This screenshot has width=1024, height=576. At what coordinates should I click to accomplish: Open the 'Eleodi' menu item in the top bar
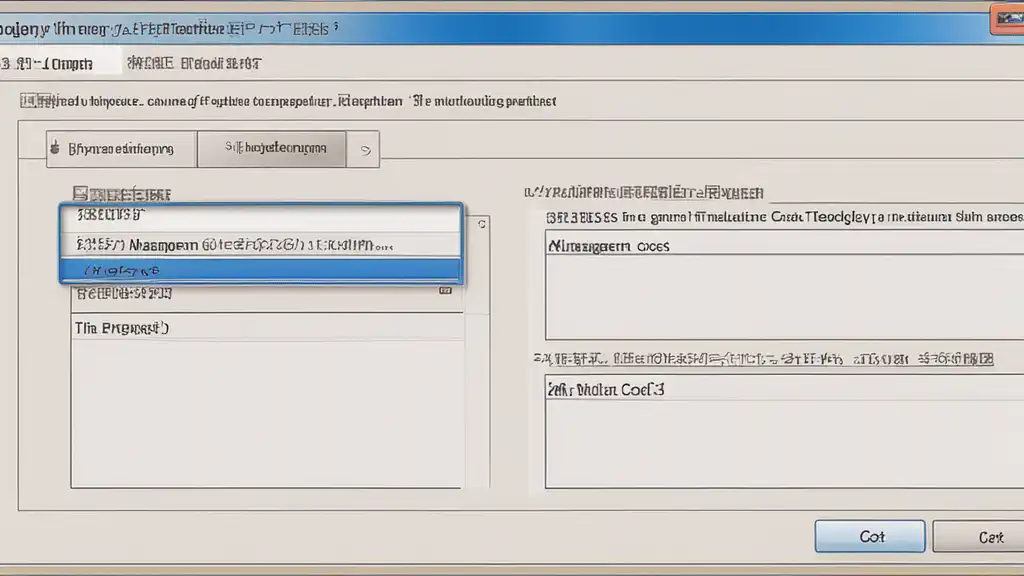click(221, 63)
